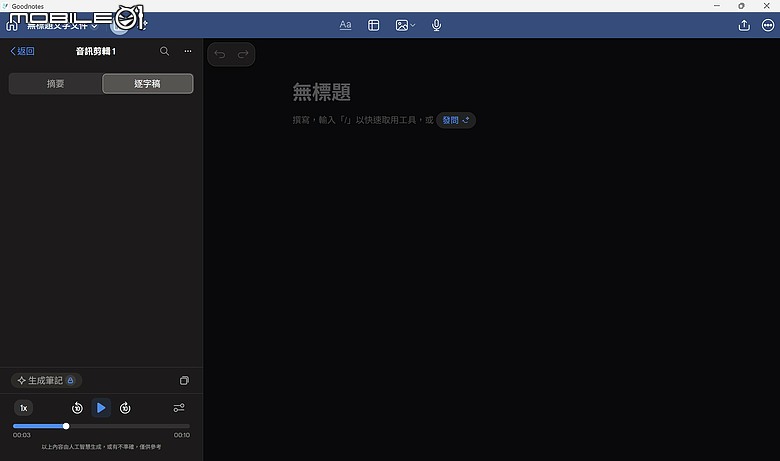Open audio clip ellipsis menu
The height and width of the screenshot is (461, 780).
(188, 51)
